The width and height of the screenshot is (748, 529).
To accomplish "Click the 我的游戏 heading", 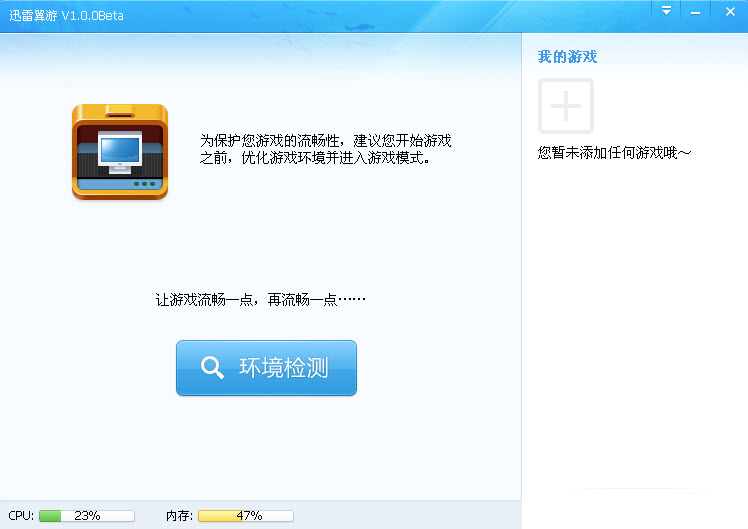I will (x=567, y=57).
